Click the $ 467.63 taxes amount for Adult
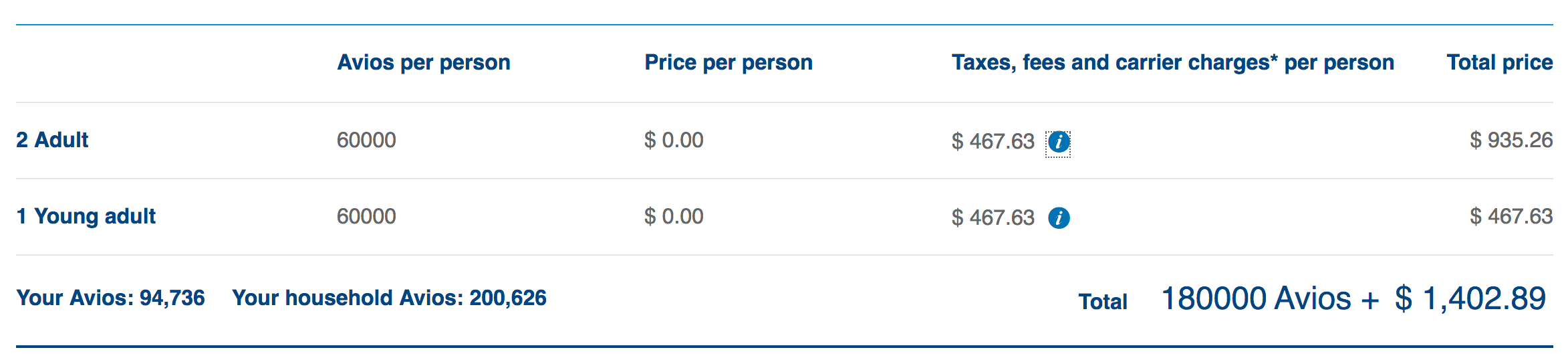1568x360 pixels. (x=993, y=141)
